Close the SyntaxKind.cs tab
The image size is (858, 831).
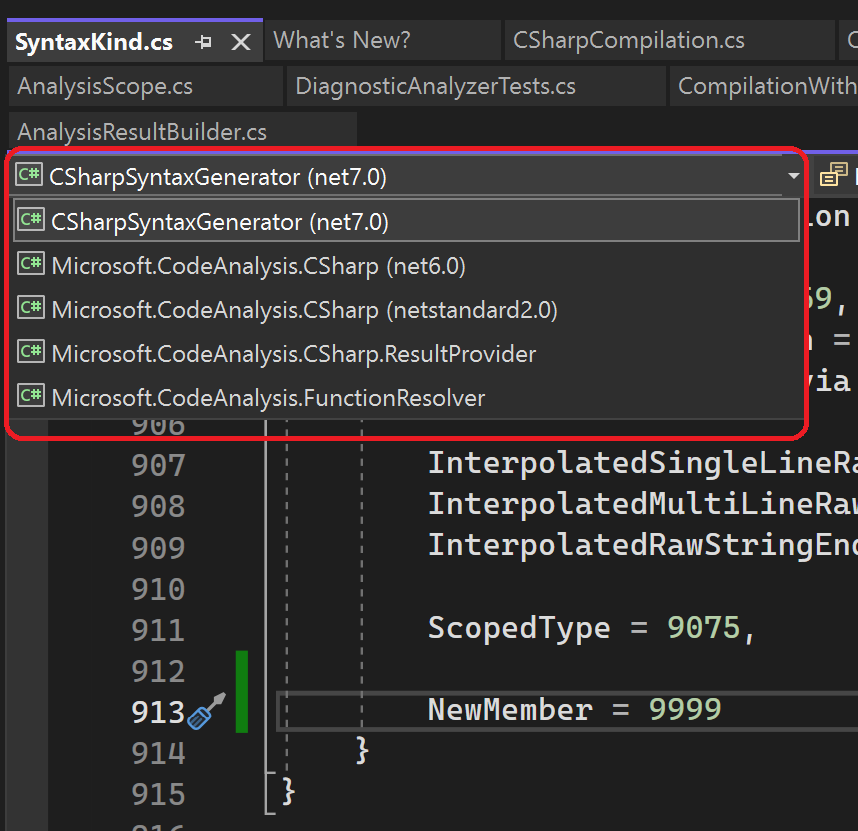[x=240, y=41]
